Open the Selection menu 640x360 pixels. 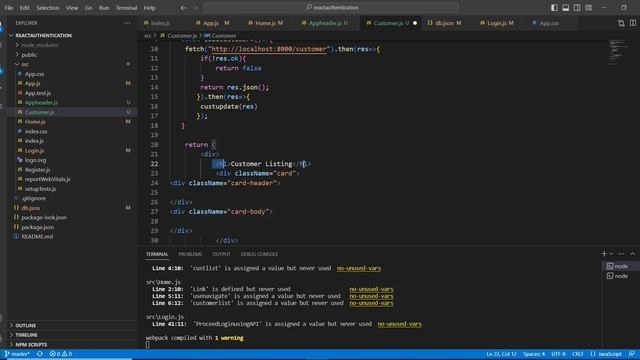coord(48,8)
